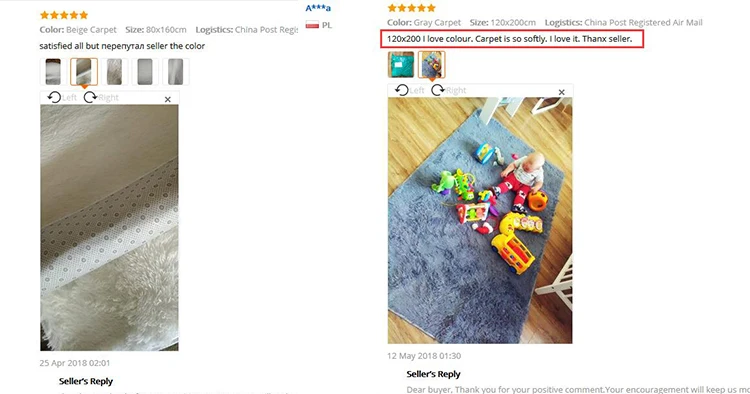Close the enlarged beige carpet photo
750x394 pixels.
167,99
